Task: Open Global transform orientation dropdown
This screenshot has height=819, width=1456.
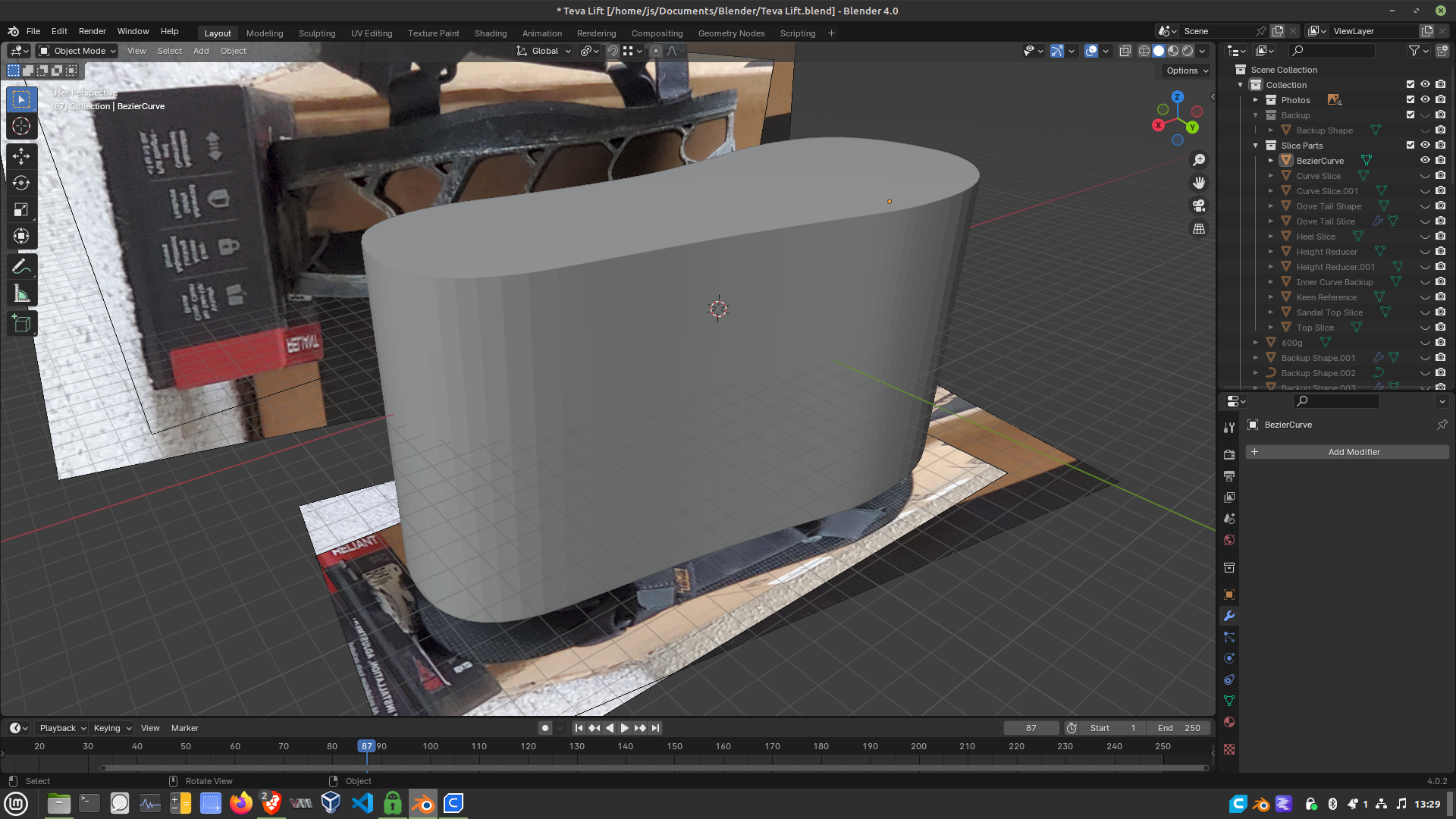Action: tap(544, 51)
